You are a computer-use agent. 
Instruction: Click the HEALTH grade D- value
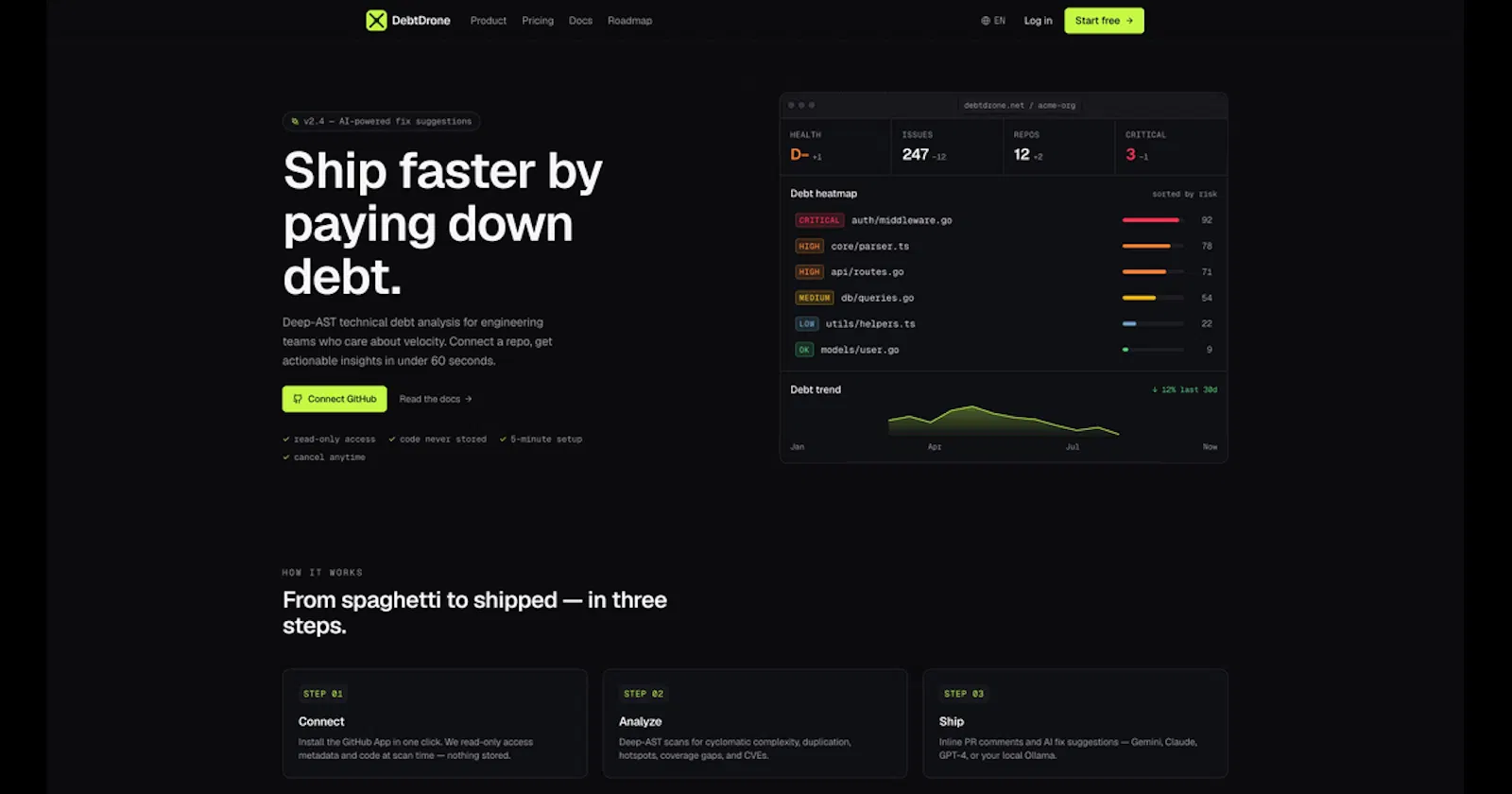pyautogui.click(x=799, y=154)
